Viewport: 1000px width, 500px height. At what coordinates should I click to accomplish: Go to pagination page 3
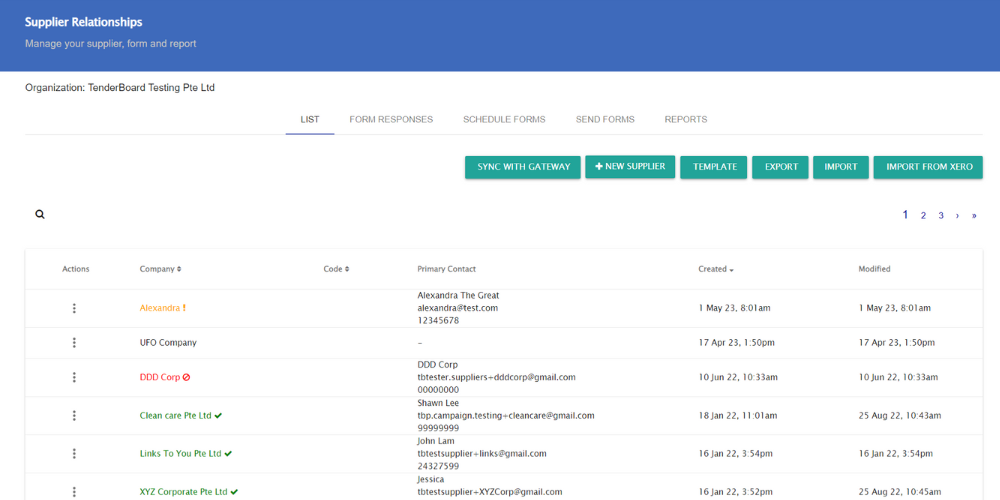[x=941, y=216]
